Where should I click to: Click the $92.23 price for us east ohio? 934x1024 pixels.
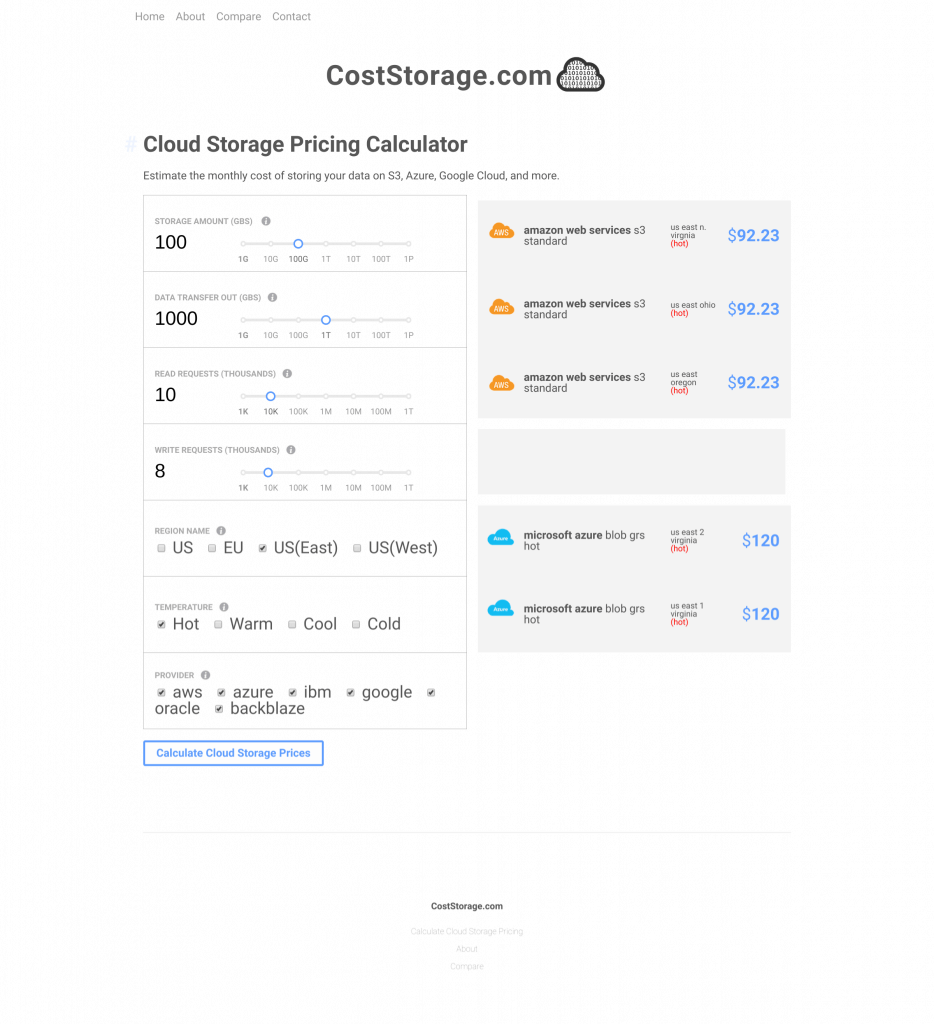tap(754, 309)
